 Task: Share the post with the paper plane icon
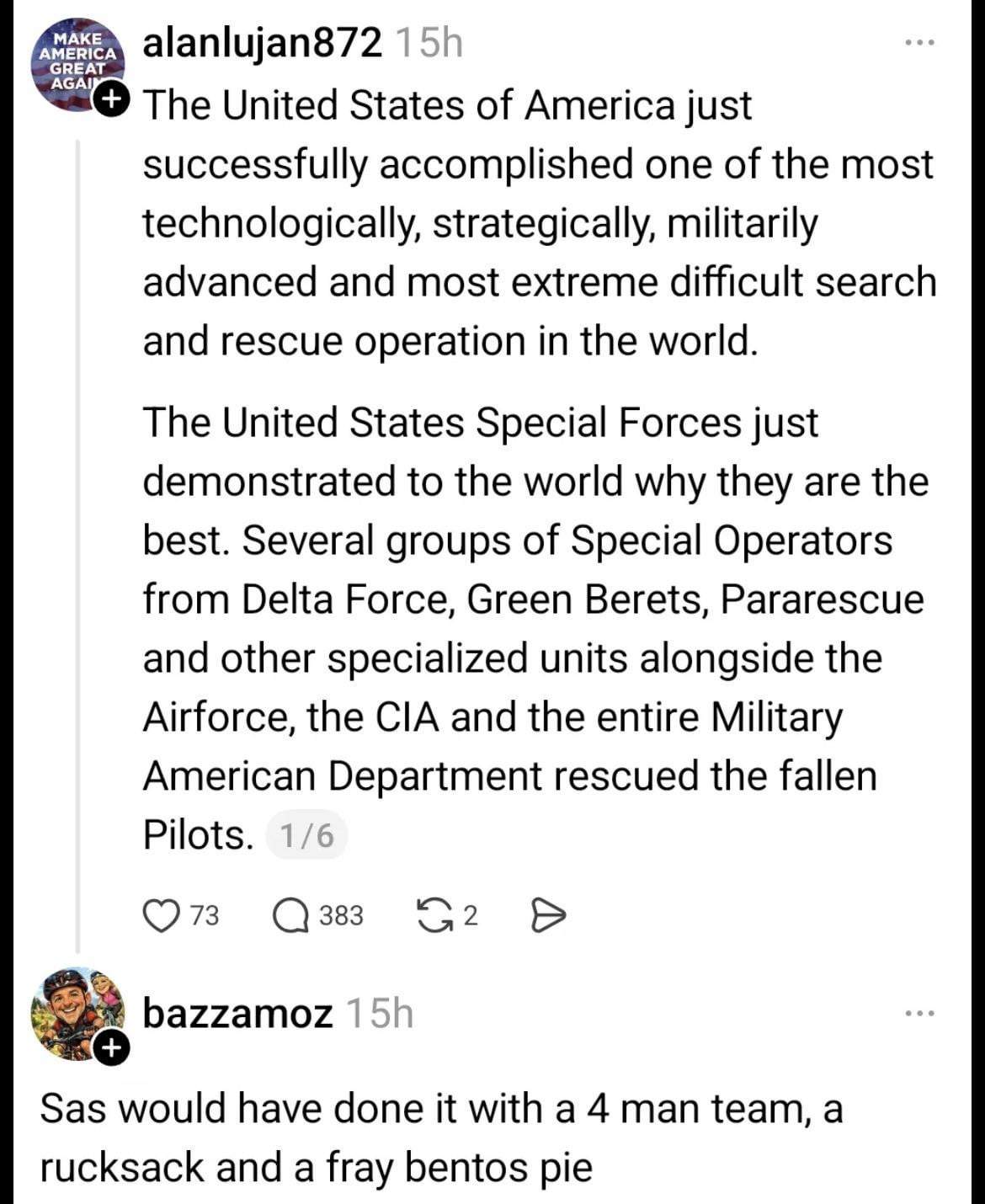click(548, 915)
